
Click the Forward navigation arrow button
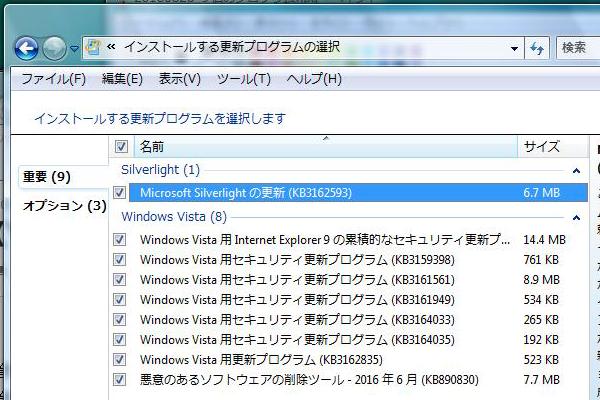point(54,47)
